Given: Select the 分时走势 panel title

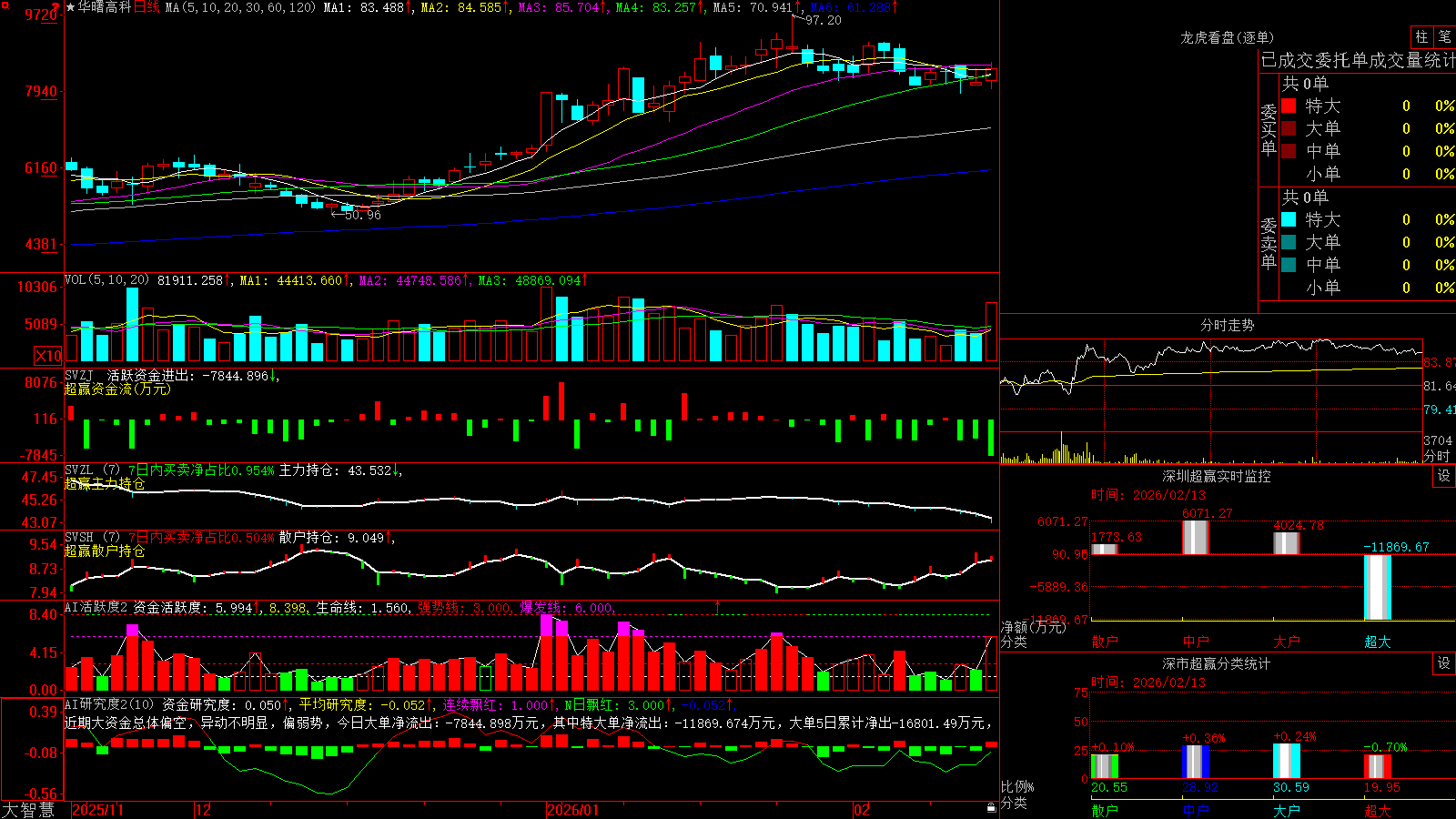Looking at the screenshot, I should (1227, 325).
